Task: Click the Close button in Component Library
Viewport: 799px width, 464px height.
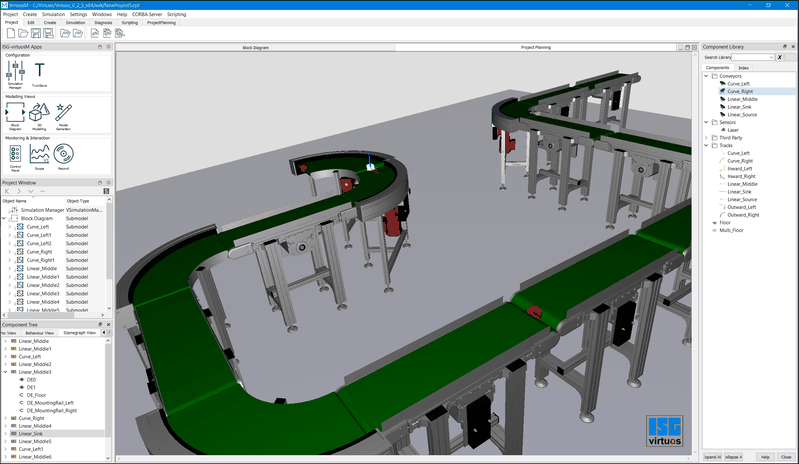Action: click(x=786, y=456)
